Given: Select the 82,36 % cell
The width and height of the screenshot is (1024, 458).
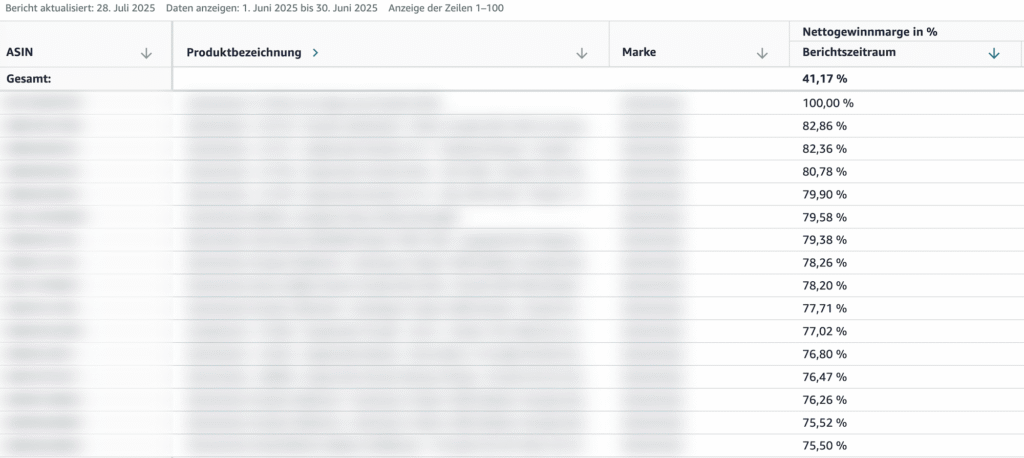Looking at the screenshot, I should coord(824,148).
